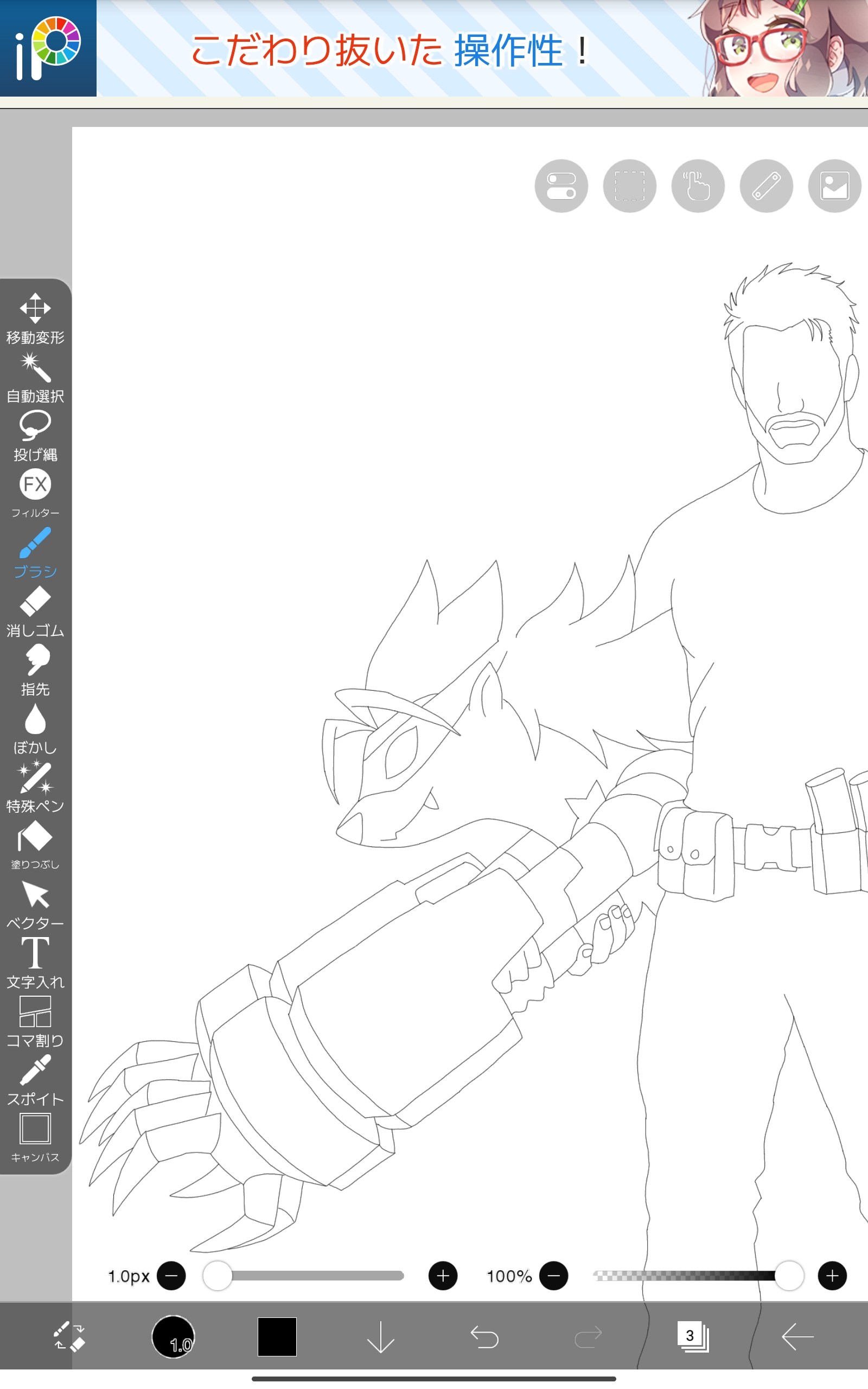868x1389 pixels.
Task: Toggle brush and eraser switch button
Action: click(x=69, y=1336)
